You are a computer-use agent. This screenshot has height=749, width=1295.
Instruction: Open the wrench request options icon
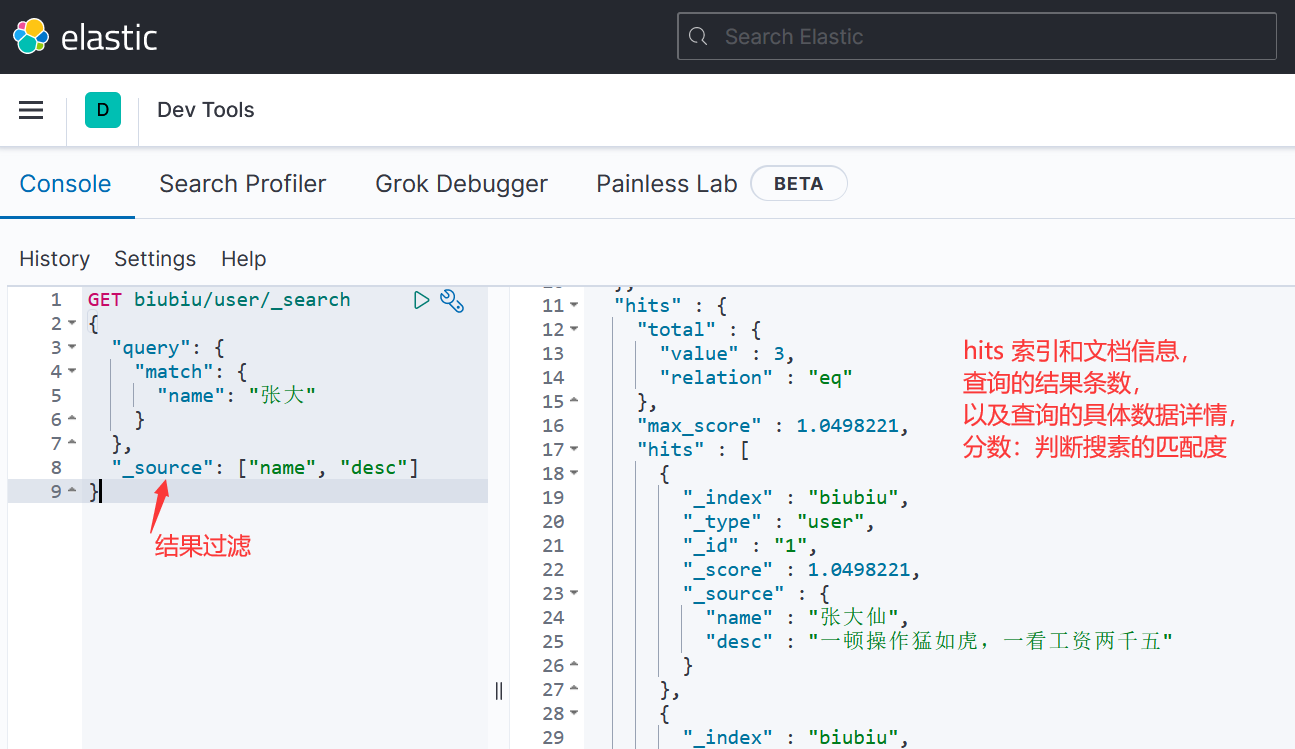tap(452, 300)
